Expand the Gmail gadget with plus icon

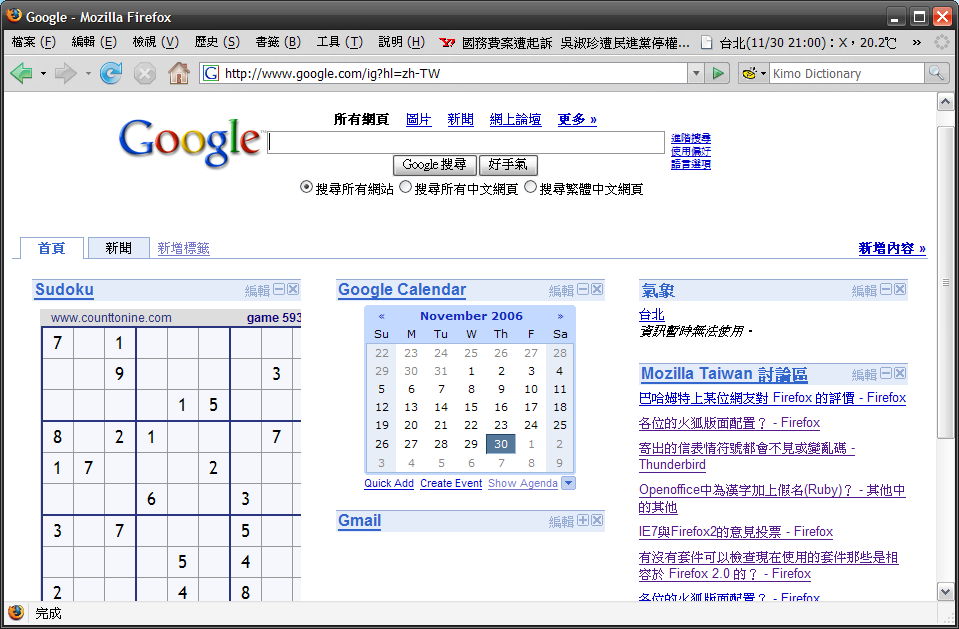click(583, 521)
